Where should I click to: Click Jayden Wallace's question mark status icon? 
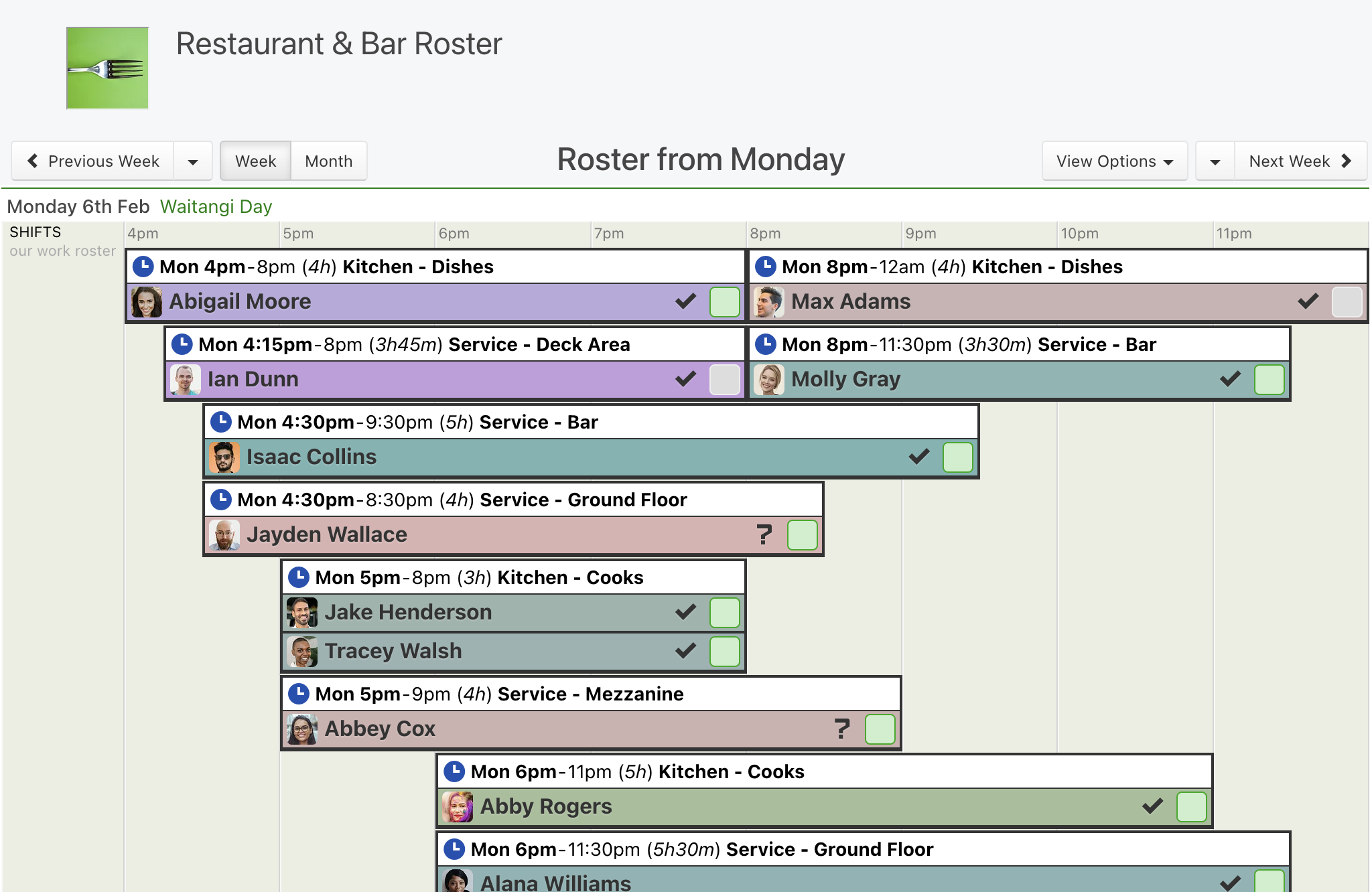click(764, 534)
